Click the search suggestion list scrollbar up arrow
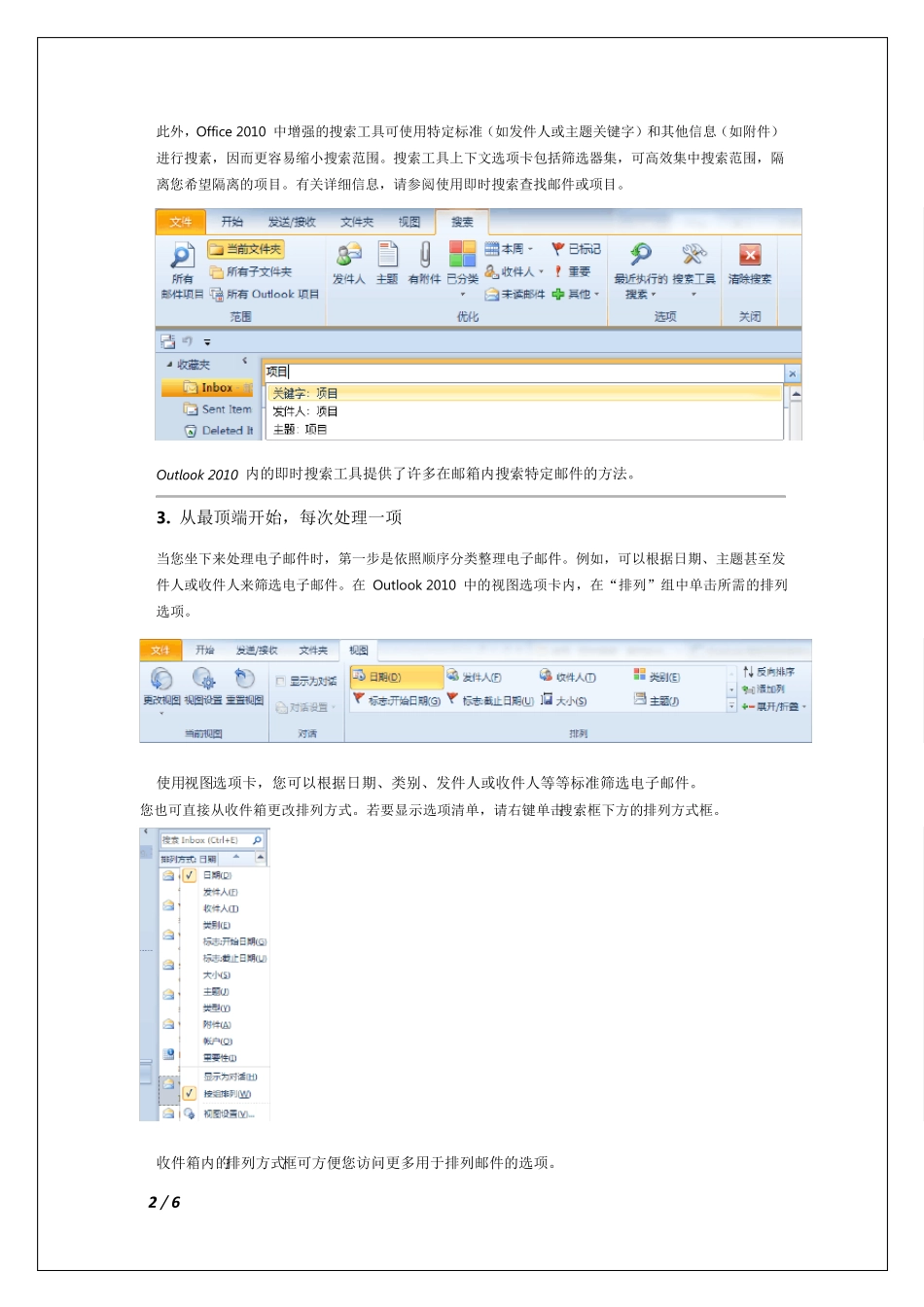 (796, 394)
